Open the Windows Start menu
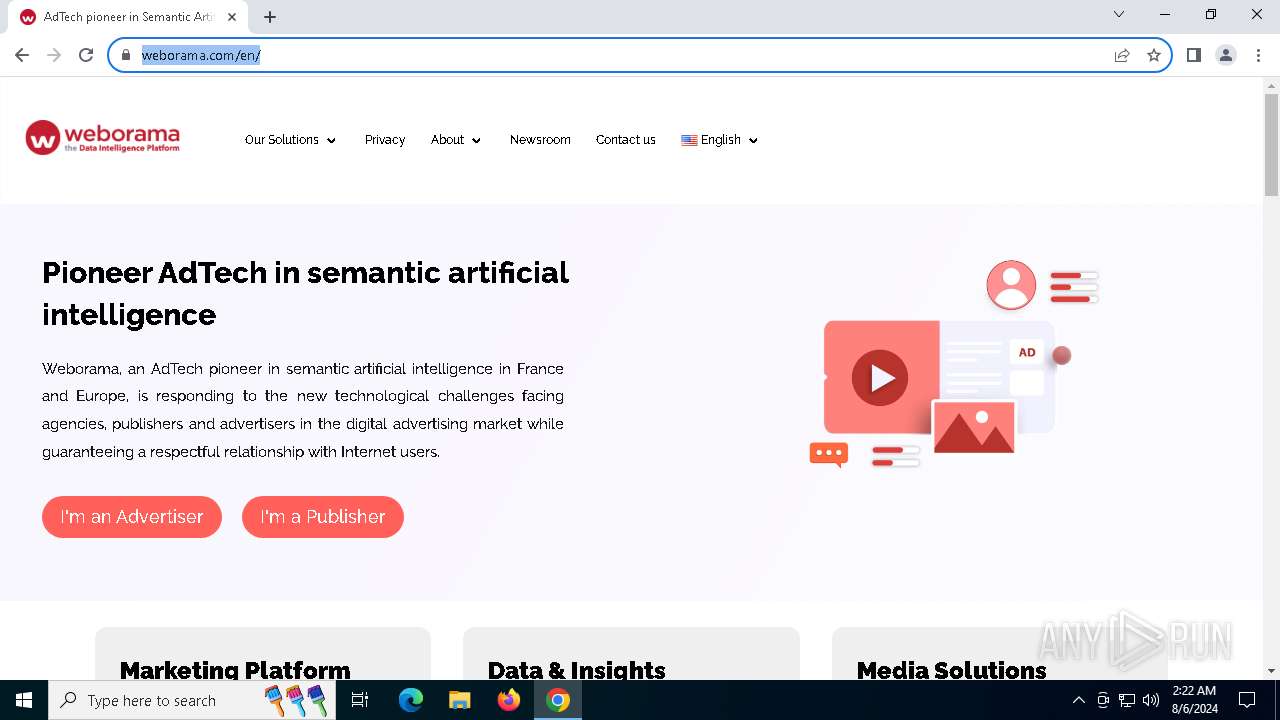Screen dimensions: 1280x720 24,700
